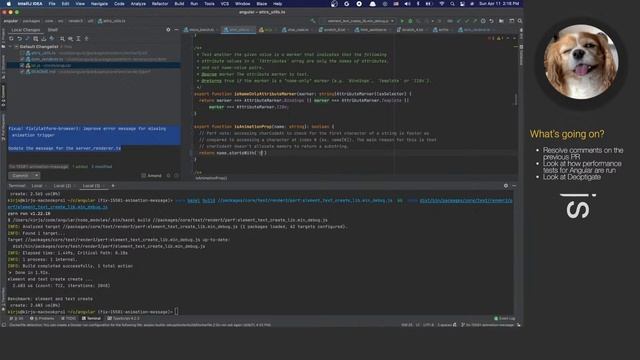Select the Local Changes tab
Image resolution: width=640 pixels, height=360 pixels.
pos(26,30)
